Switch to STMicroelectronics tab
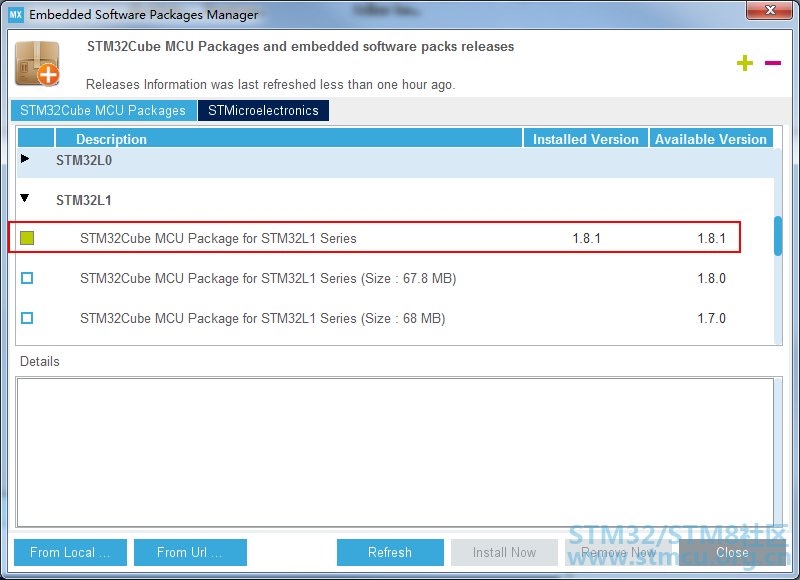The width and height of the screenshot is (800, 580). (263, 110)
